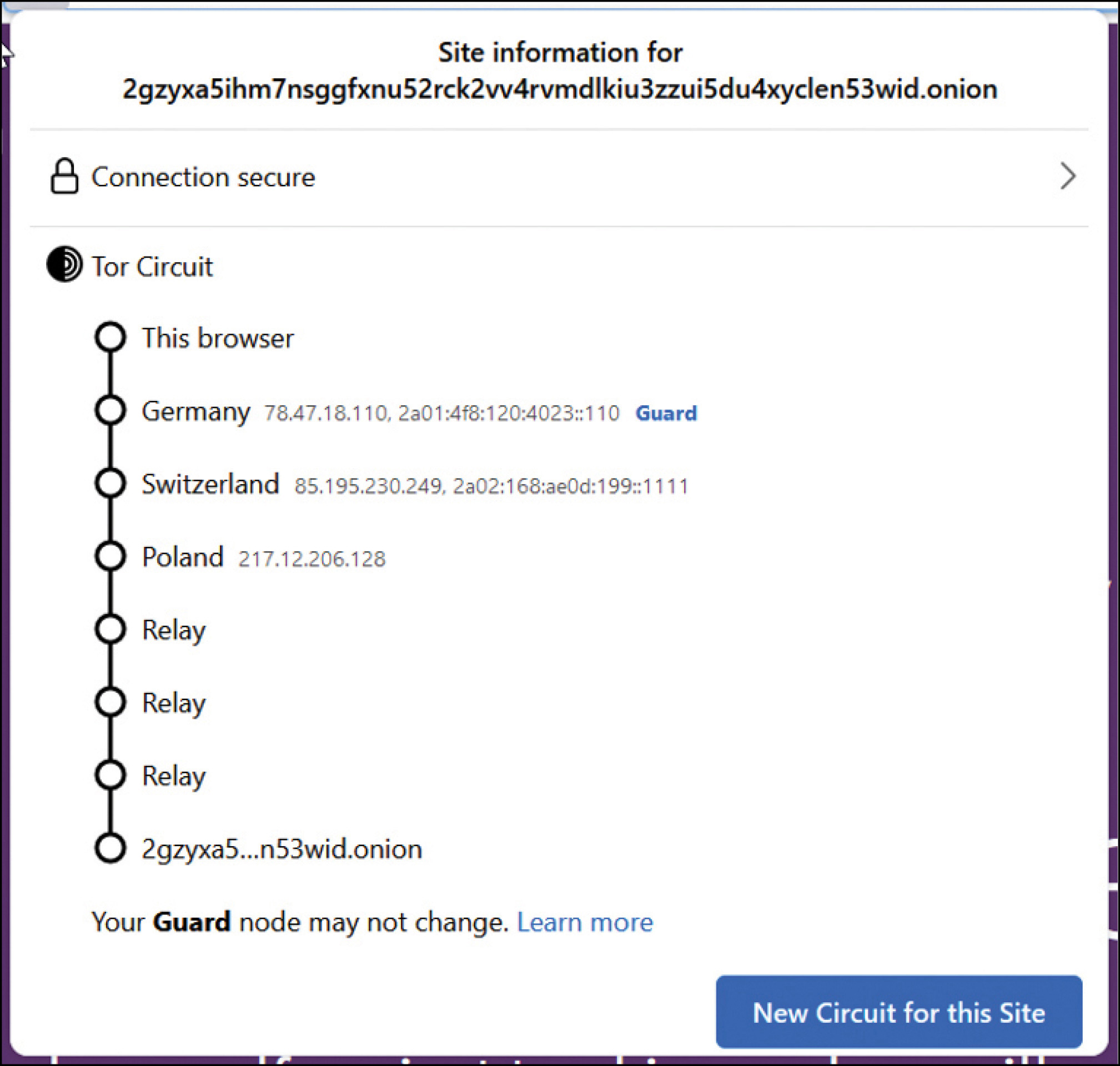1120x1066 pixels.
Task: Click the blue Guard label next to Germany
Action: pyautogui.click(x=666, y=413)
